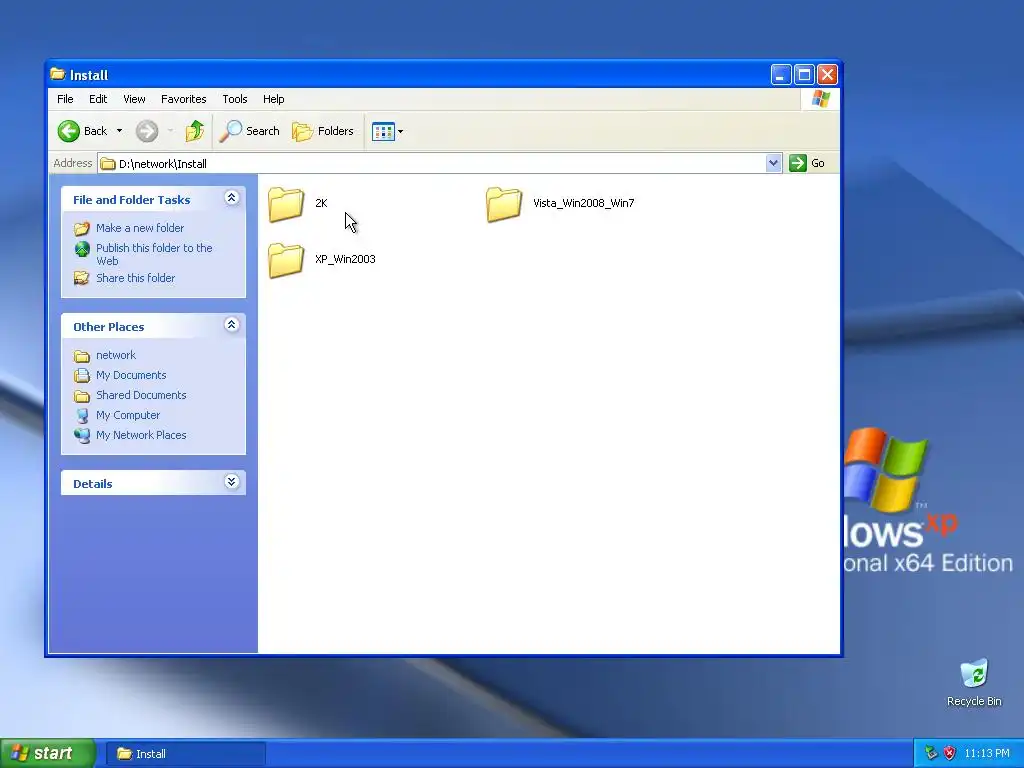1024x768 pixels.
Task: Click the Up one level folder icon
Action: point(195,131)
